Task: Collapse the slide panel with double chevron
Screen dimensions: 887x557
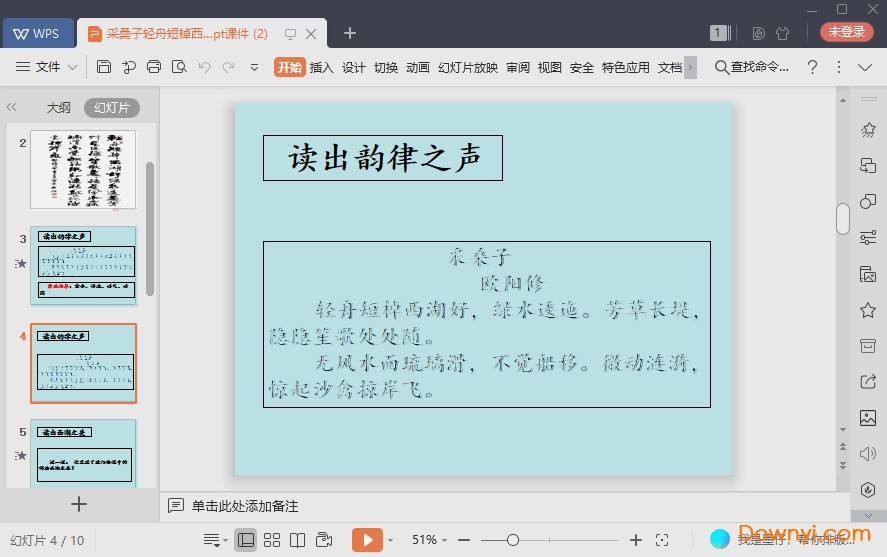Action: point(12,107)
